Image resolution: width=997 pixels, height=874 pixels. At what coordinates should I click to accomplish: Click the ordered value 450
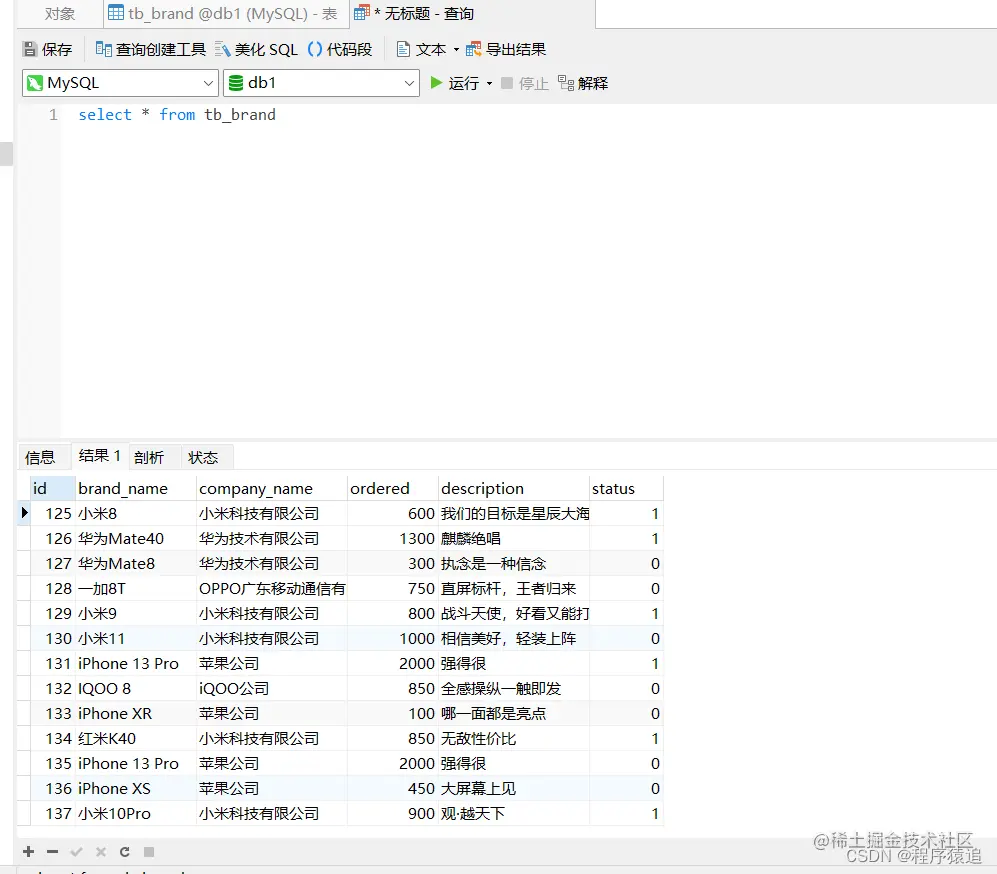click(392, 788)
